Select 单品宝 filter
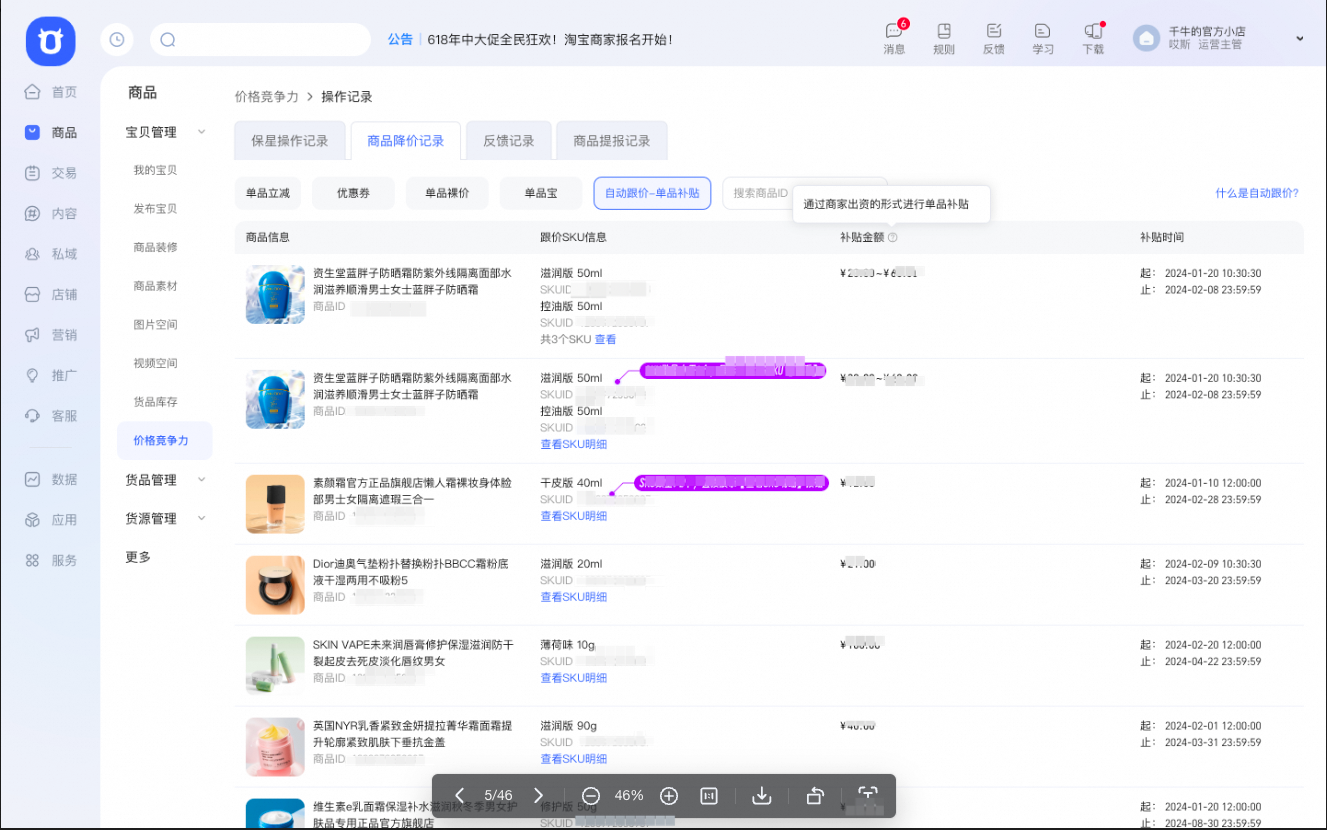Viewport: 1327px width, 830px height. pos(541,193)
